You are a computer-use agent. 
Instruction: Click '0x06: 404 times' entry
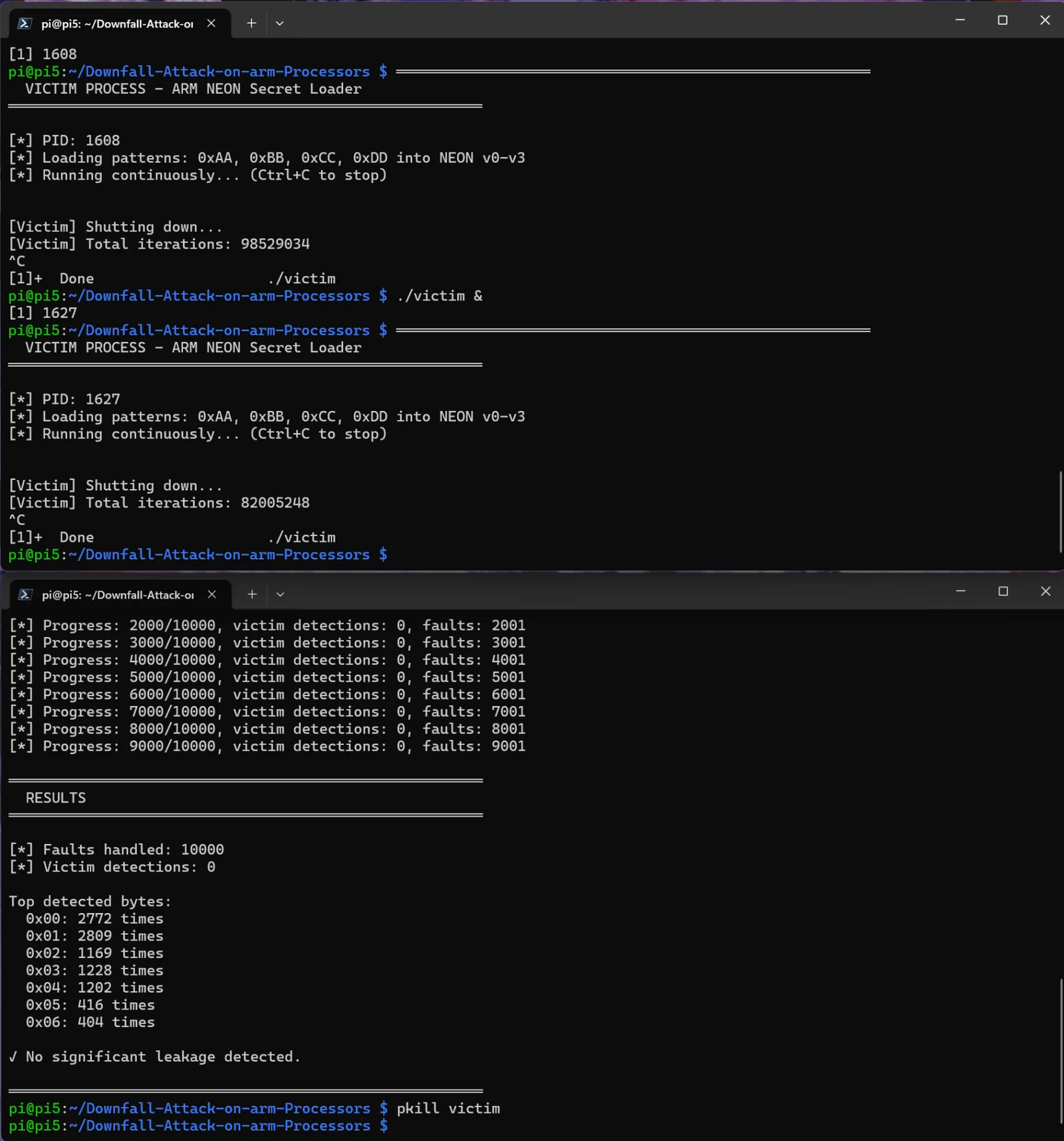pyautogui.click(x=90, y=1023)
